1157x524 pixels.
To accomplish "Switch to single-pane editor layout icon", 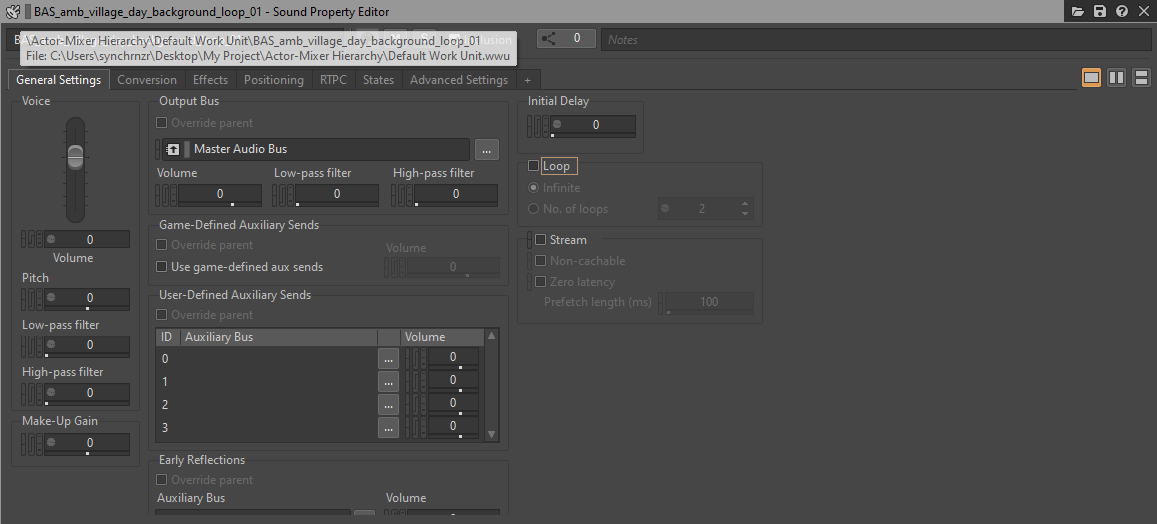I will [x=1091, y=77].
